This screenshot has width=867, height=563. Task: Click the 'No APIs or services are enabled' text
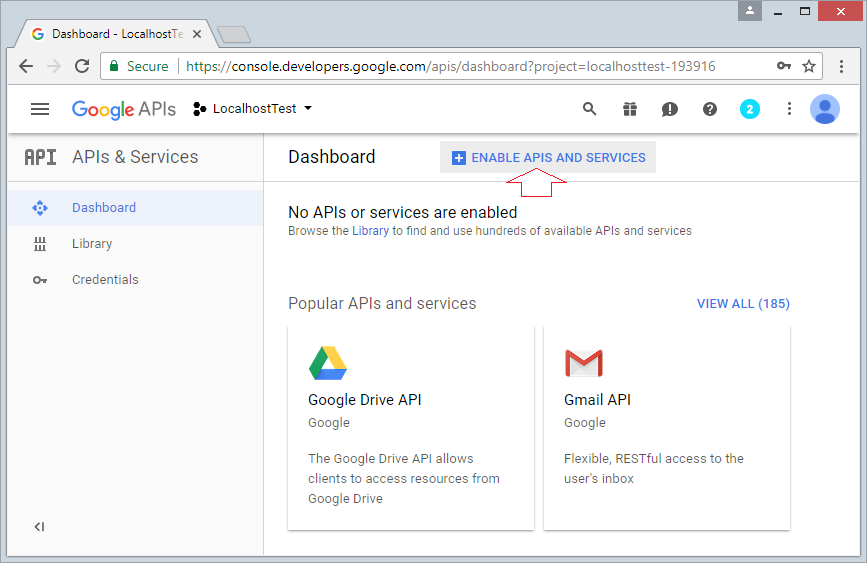[403, 212]
